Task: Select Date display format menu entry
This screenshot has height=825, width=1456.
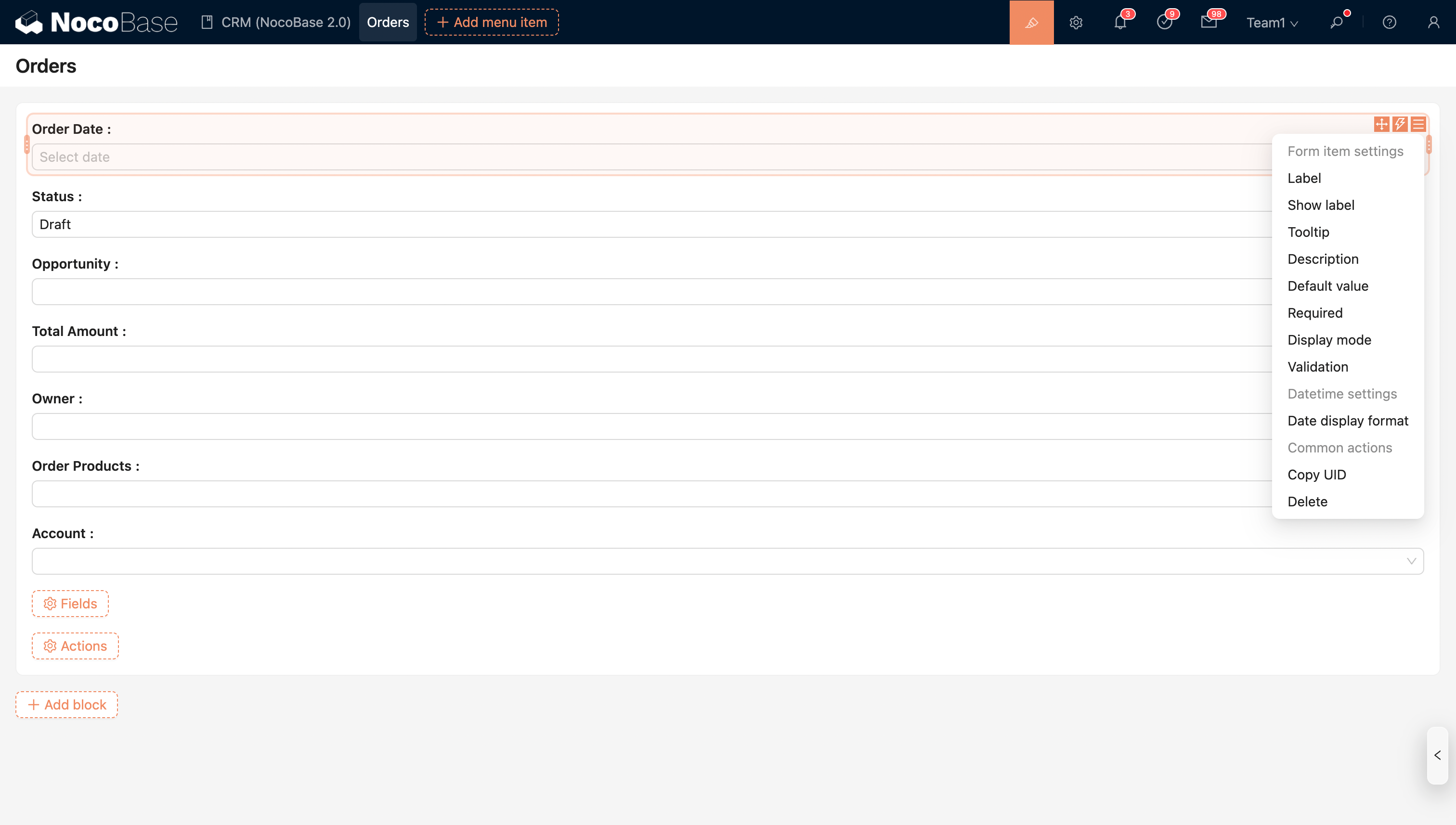Action: (1347, 420)
